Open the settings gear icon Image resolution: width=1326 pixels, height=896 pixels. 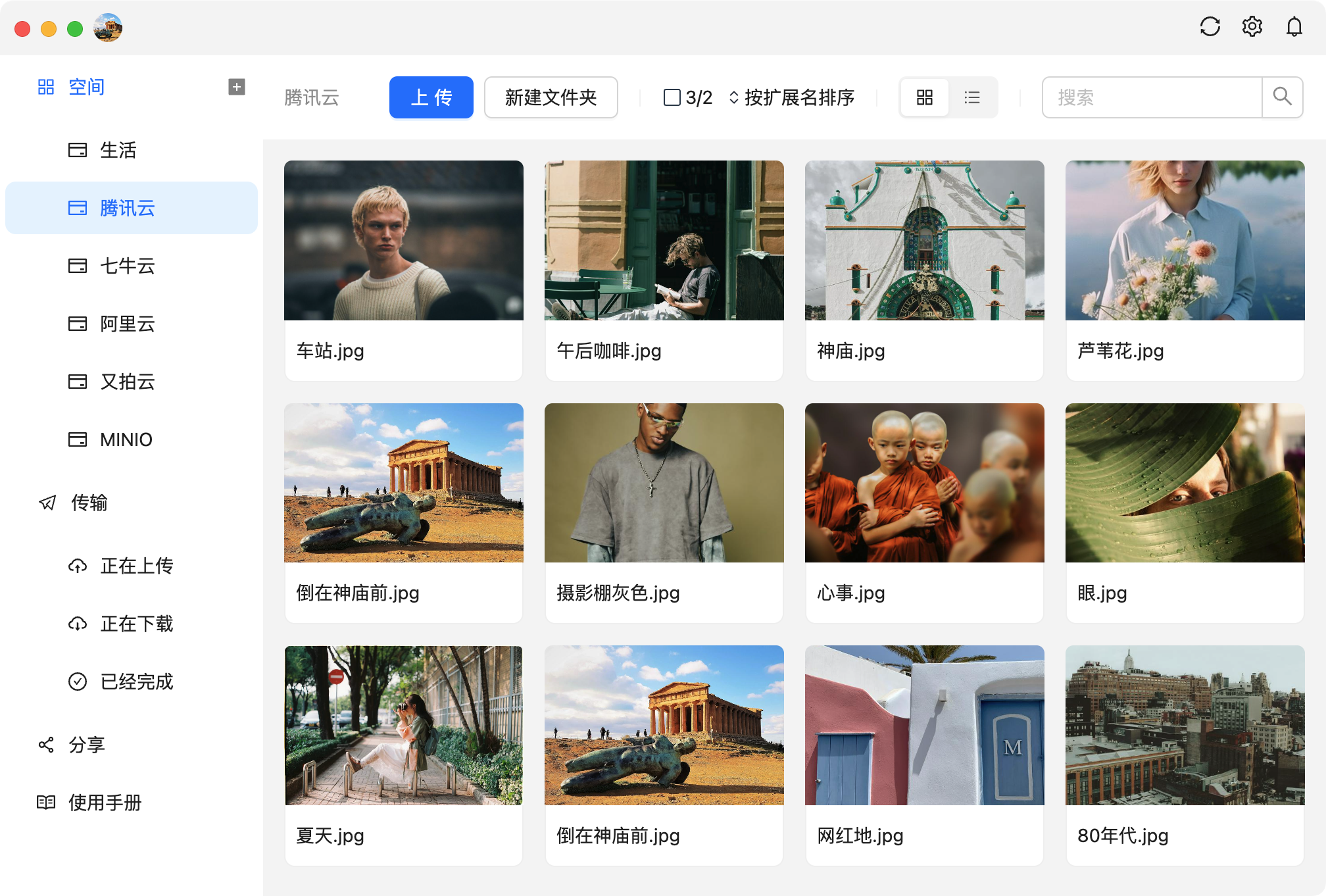point(1252,27)
